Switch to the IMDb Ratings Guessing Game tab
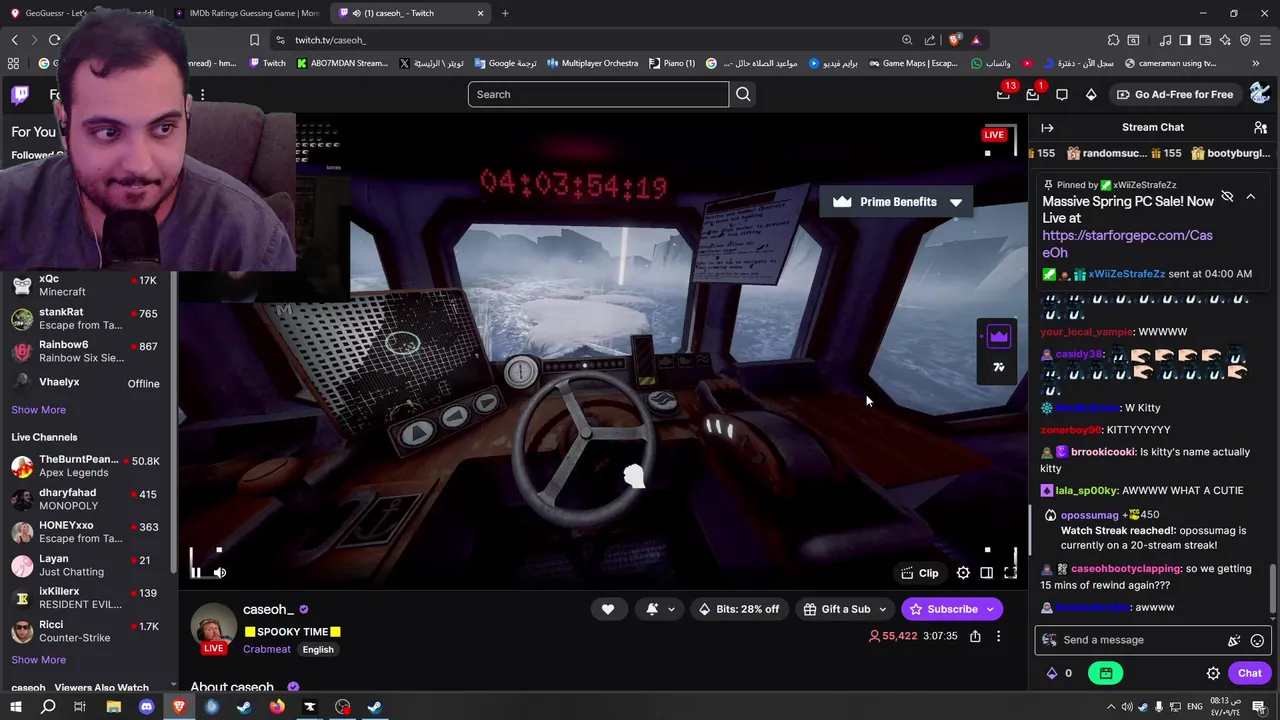This screenshot has width=1280, height=720. pos(246,13)
